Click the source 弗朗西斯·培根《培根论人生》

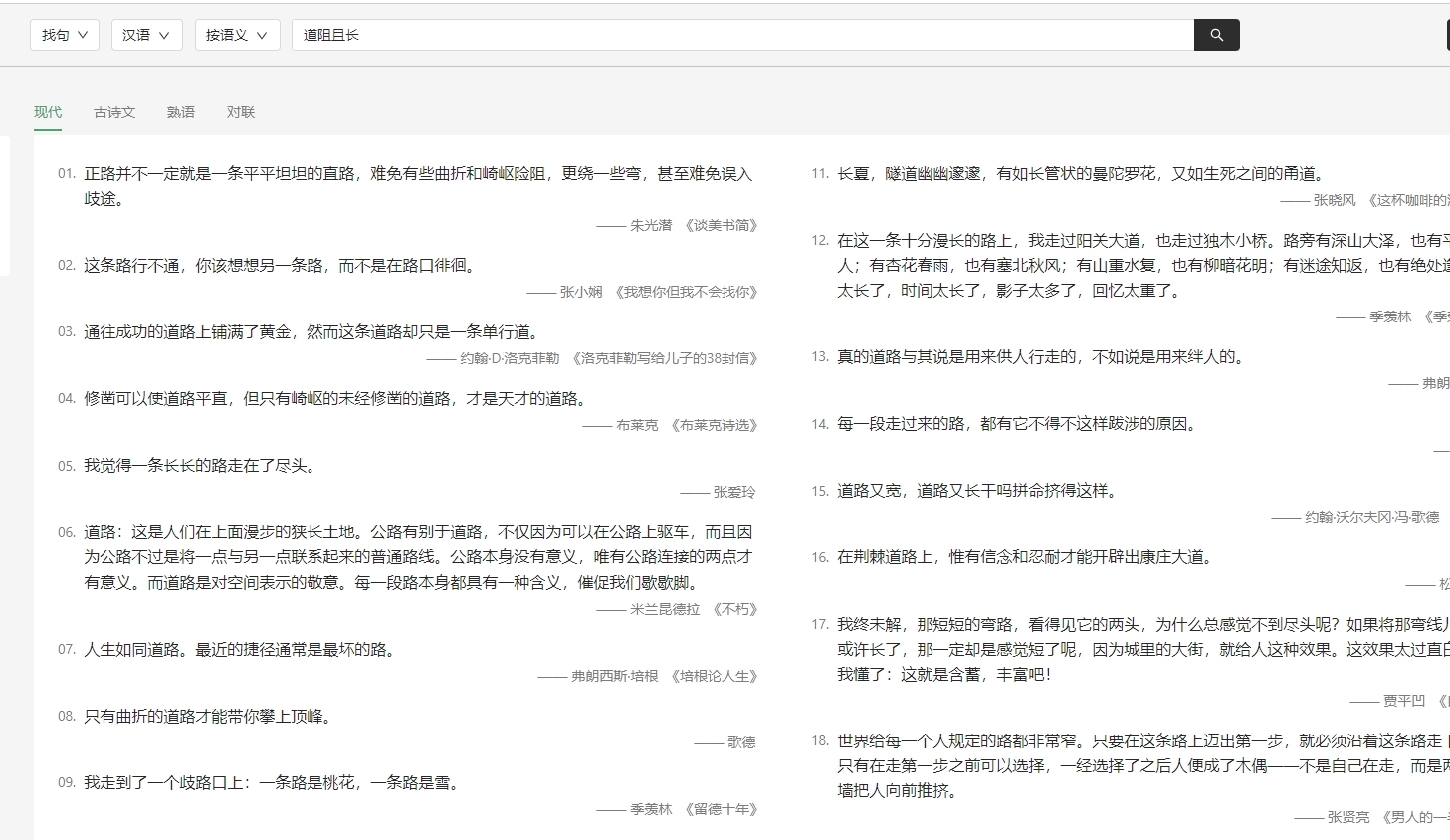[x=665, y=676]
